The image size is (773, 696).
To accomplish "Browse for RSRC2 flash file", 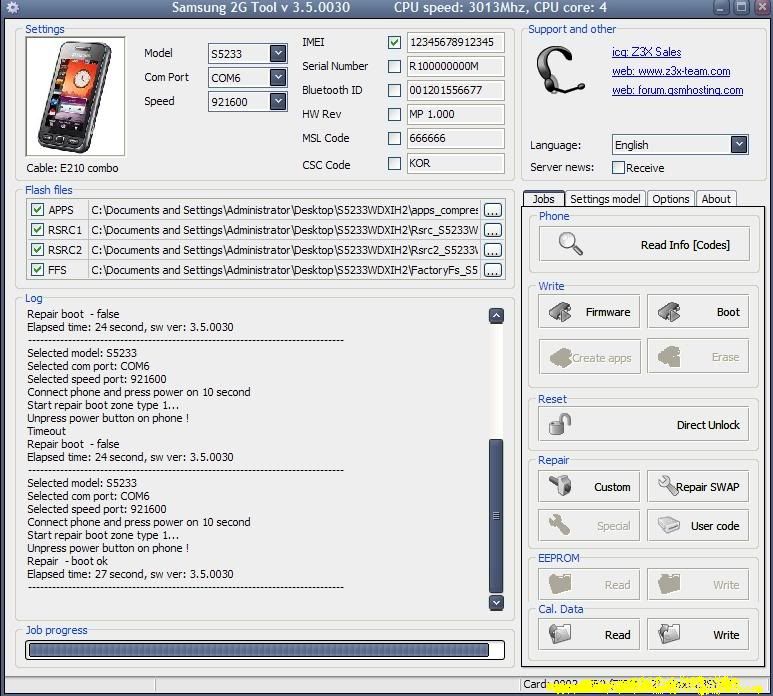I will [x=492, y=250].
